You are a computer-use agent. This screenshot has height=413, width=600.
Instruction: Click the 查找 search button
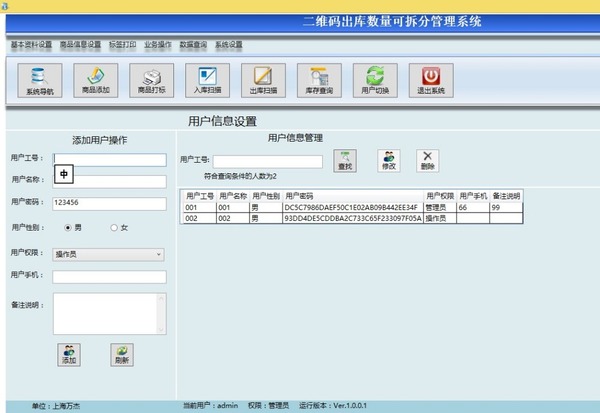[x=345, y=160]
